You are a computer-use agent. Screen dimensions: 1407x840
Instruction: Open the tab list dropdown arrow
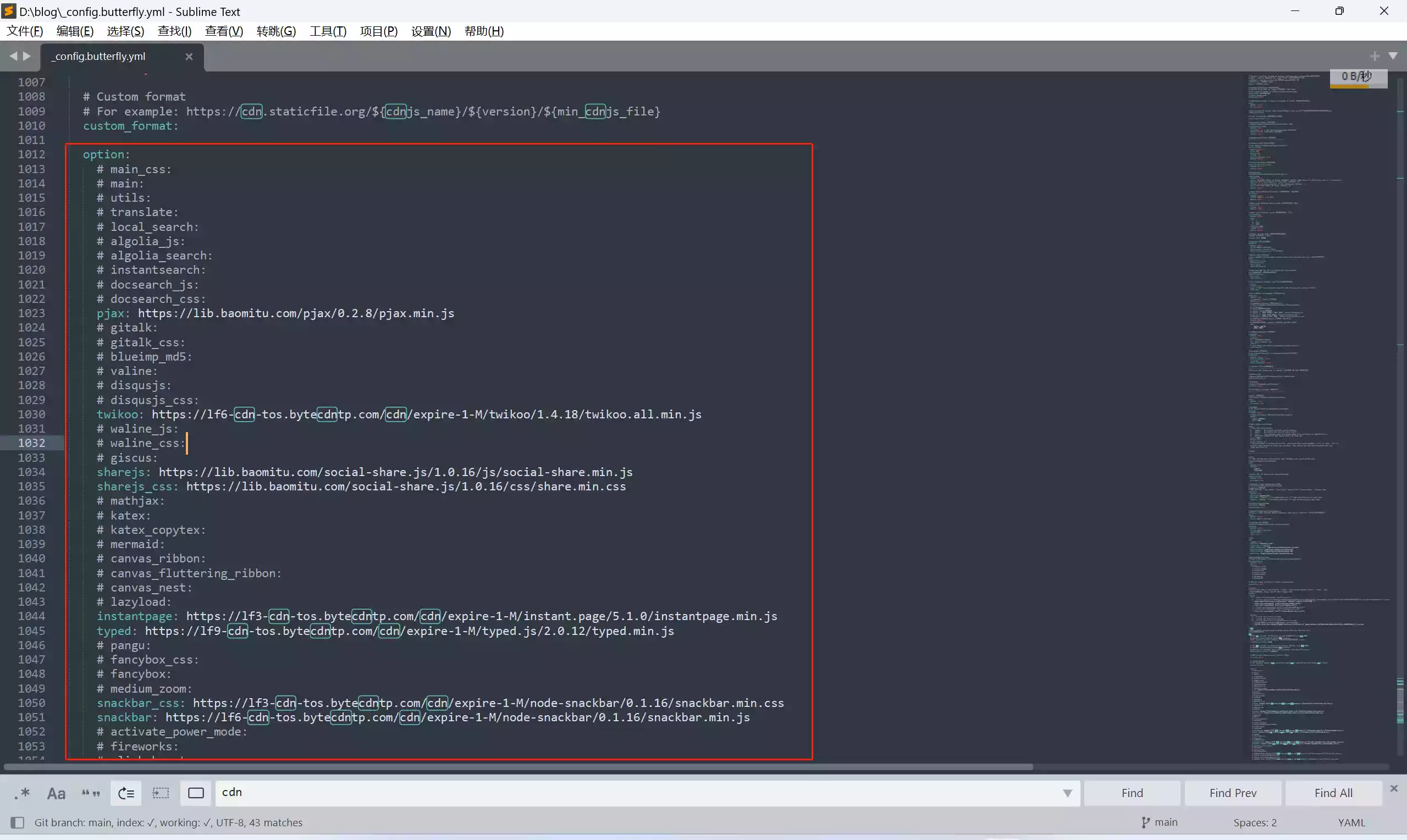[x=1393, y=56]
